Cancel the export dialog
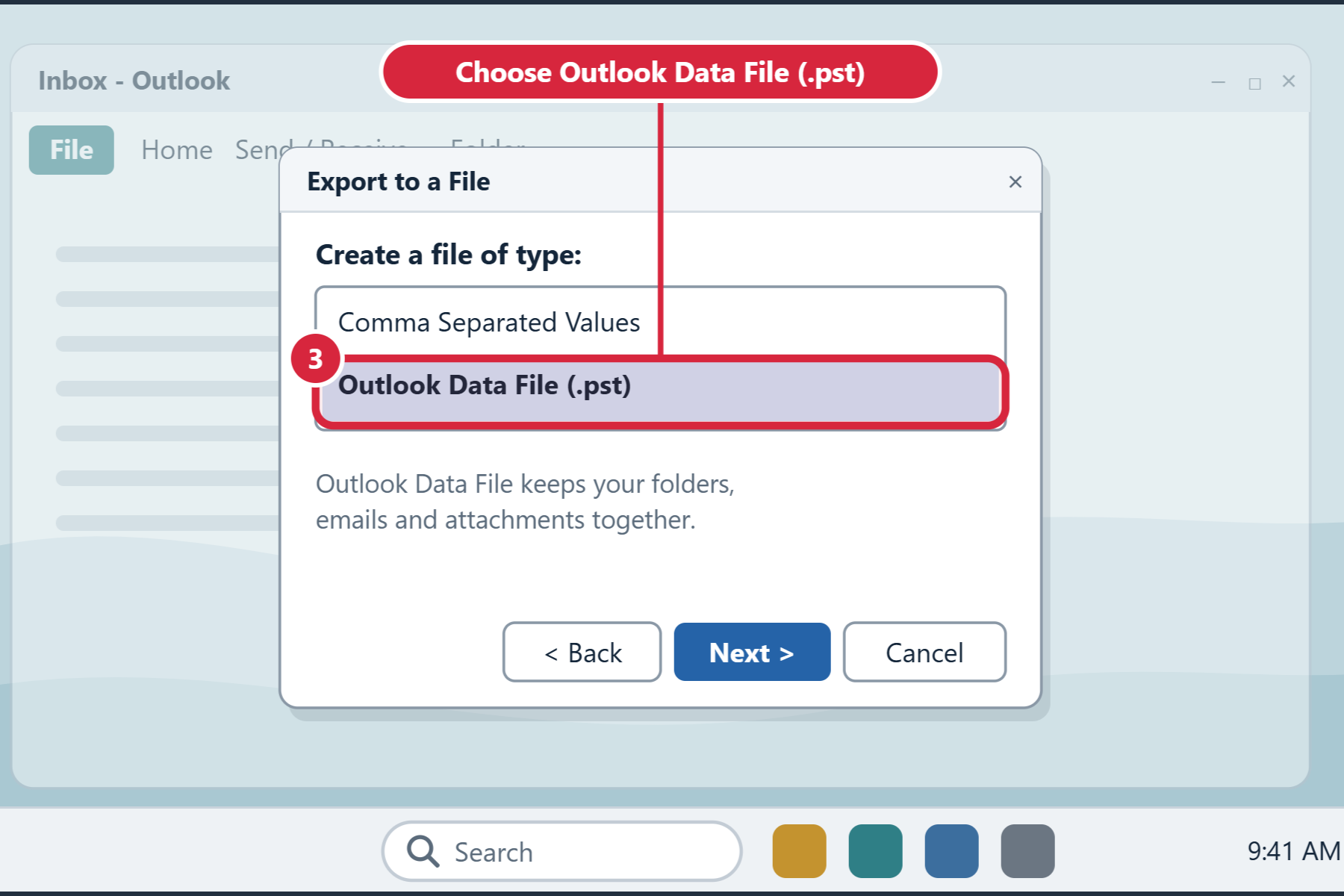This screenshot has width=1344, height=896. pos(924,652)
